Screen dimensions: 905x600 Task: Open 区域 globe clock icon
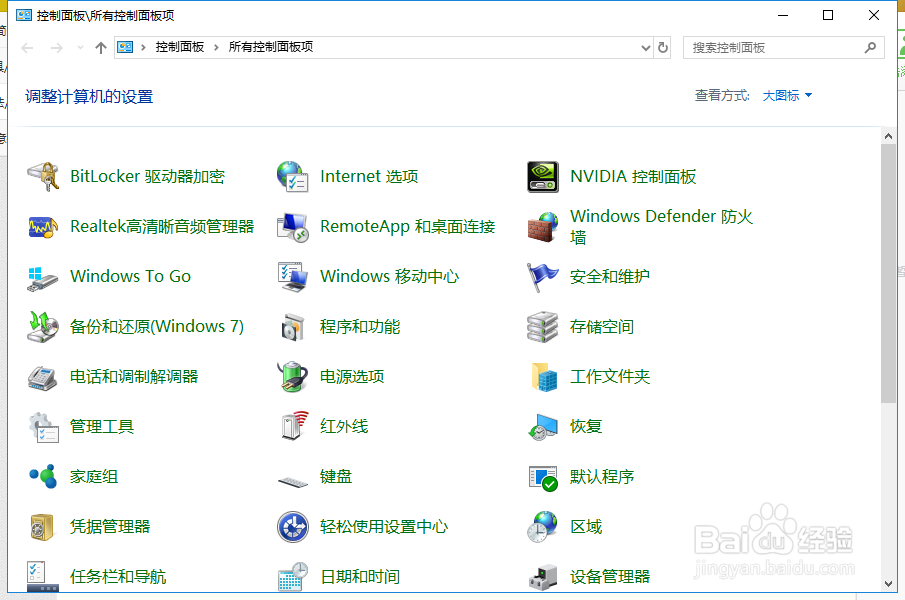[x=542, y=527]
